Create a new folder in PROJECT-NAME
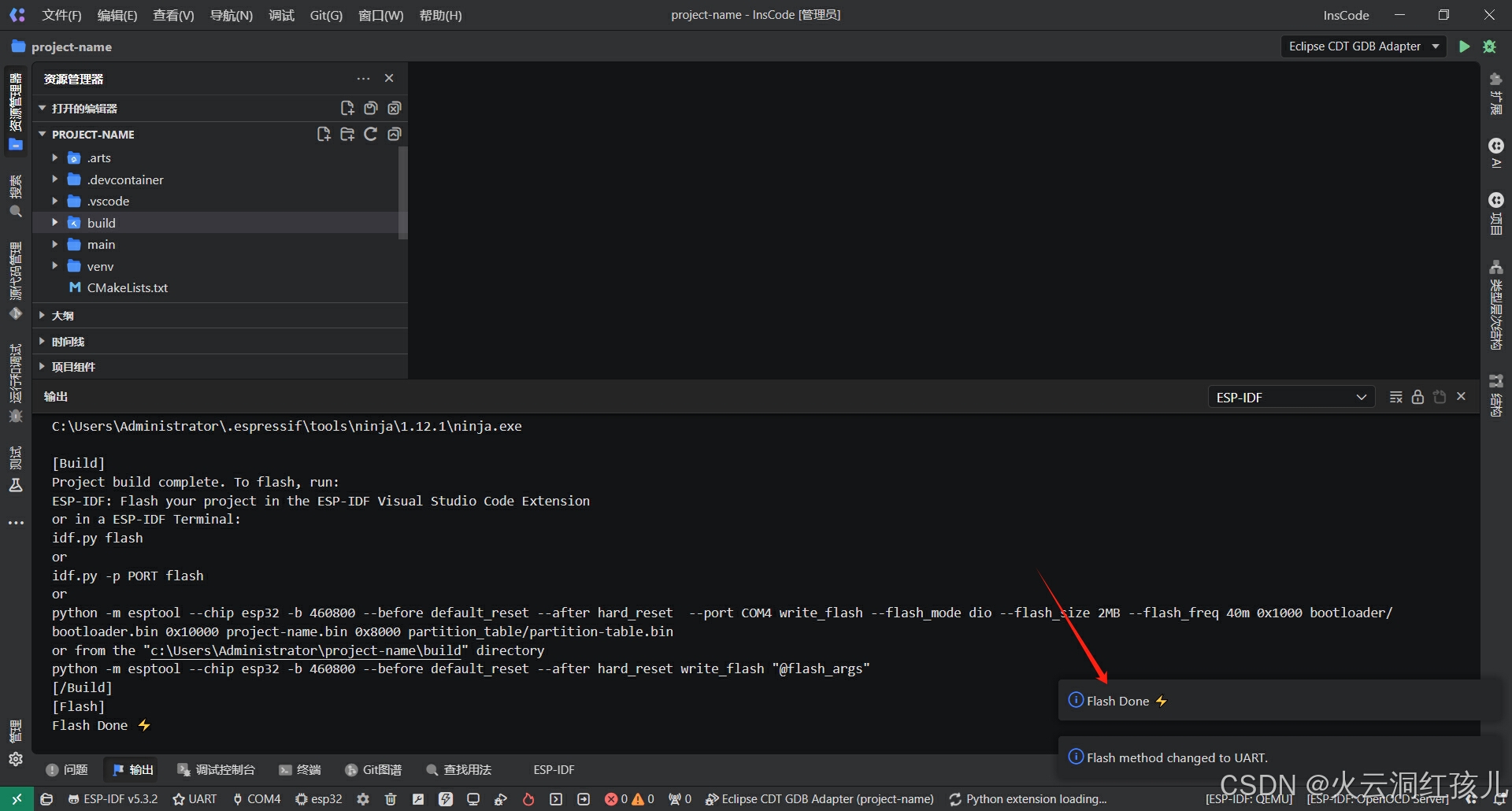The height and width of the screenshot is (811, 1512). point(347,134)
